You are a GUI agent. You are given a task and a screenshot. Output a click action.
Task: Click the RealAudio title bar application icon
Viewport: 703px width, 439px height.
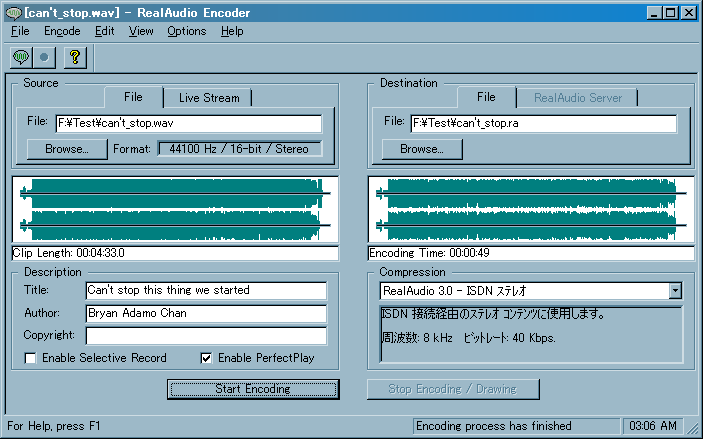click(x=13, y=13)
